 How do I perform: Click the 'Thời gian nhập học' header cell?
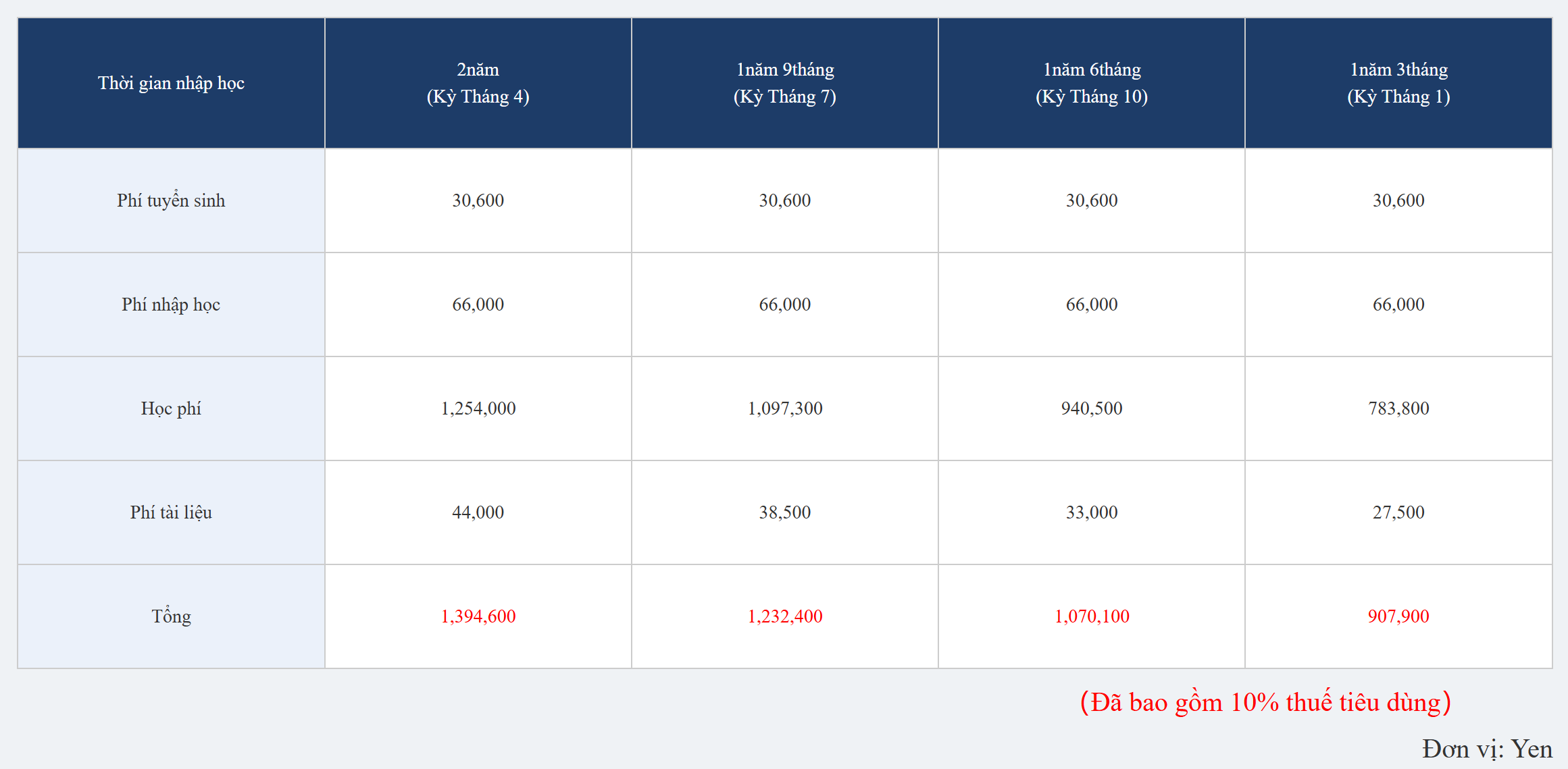tap(171, 83)
